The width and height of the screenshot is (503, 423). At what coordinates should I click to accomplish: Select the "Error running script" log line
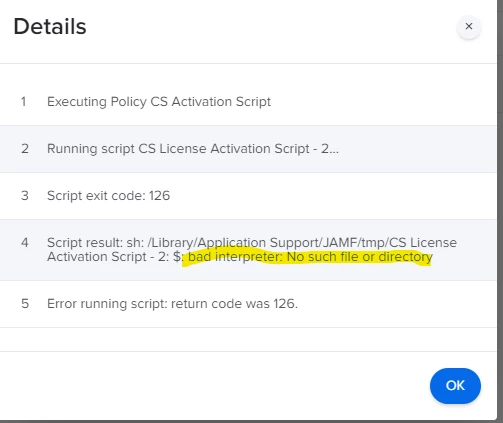(x=172, y=304)
